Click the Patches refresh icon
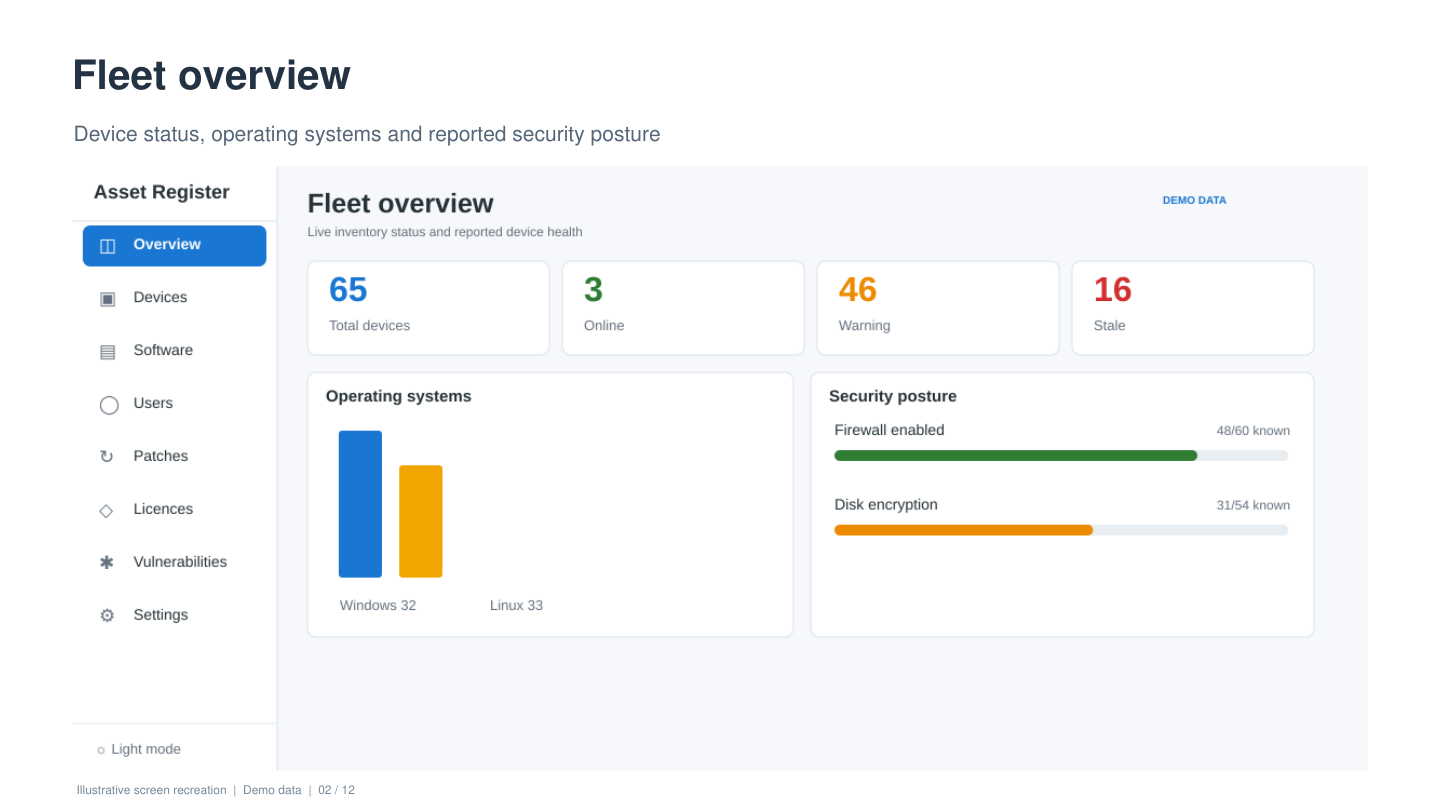Image resolution: width=1440 pixels, height=810 pixels. tap(107, 457)
